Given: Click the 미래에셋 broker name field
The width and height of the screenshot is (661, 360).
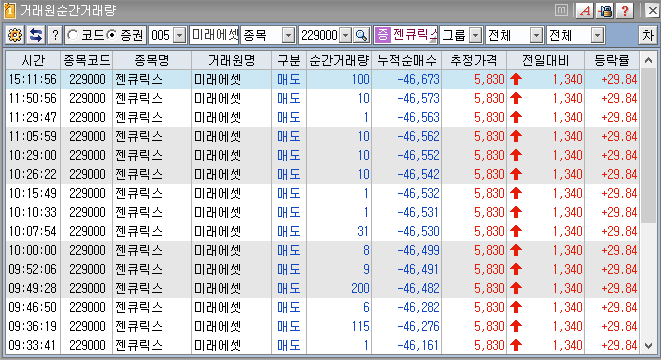Looking at the screenshot, I should [214, 35].
